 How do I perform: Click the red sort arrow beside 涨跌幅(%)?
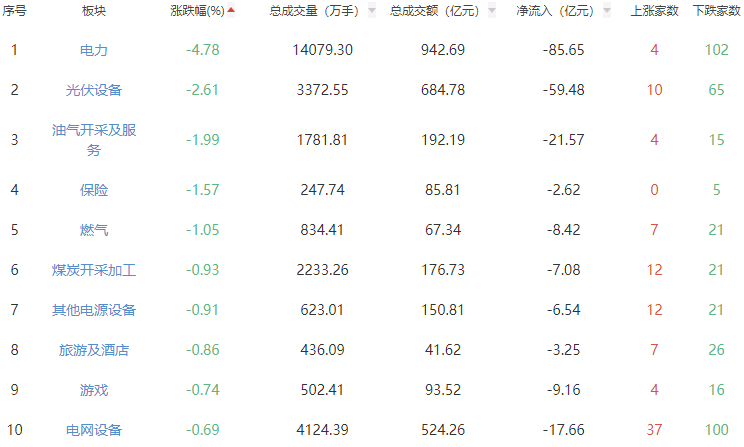point(232,11)
